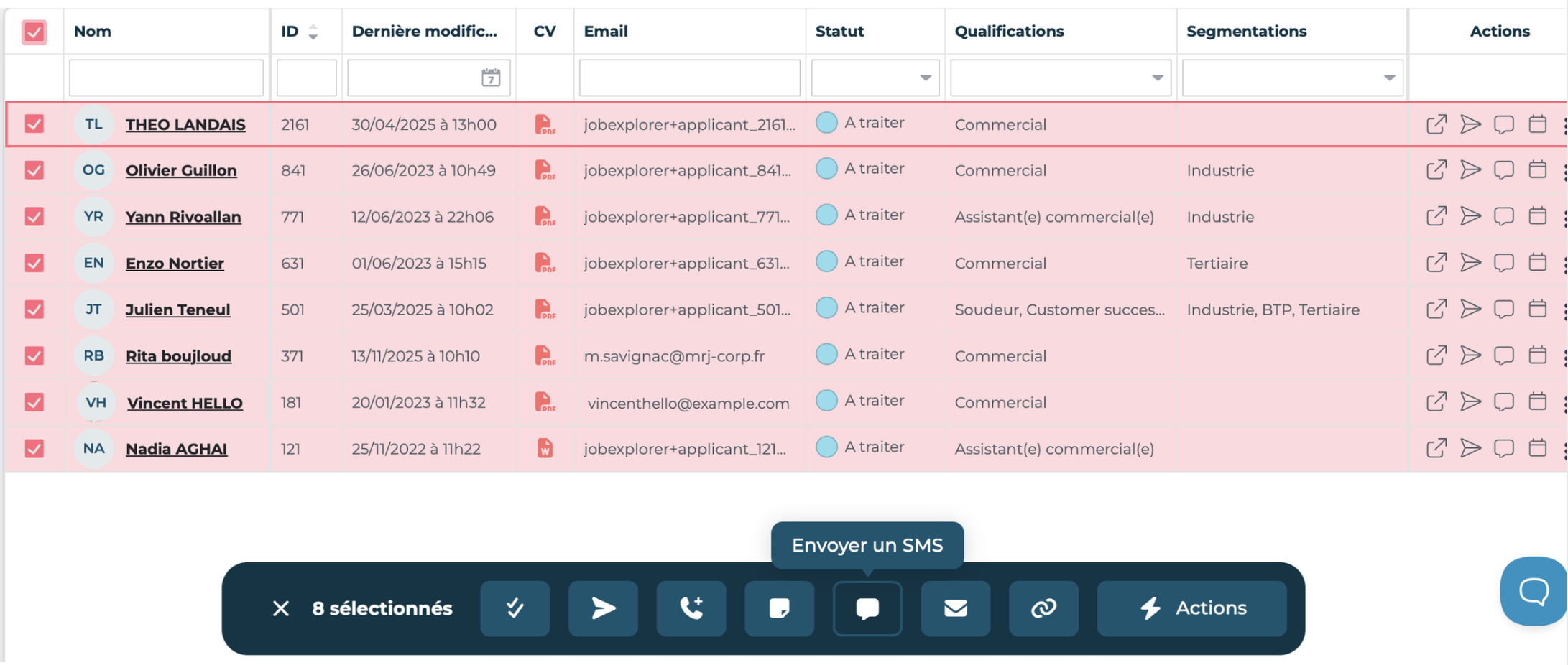The width and height of the screenshot is (1568, 665).
Task: Toggle the select-all header checkbox
Action: pyautogui.click(x=34, y=32)
